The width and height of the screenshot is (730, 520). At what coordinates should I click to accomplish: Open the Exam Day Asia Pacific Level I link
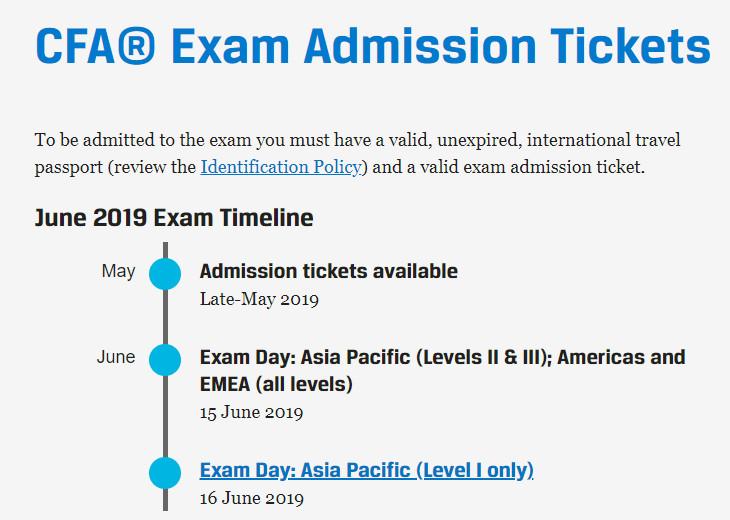pyautogui.click(x=366, y=470)
